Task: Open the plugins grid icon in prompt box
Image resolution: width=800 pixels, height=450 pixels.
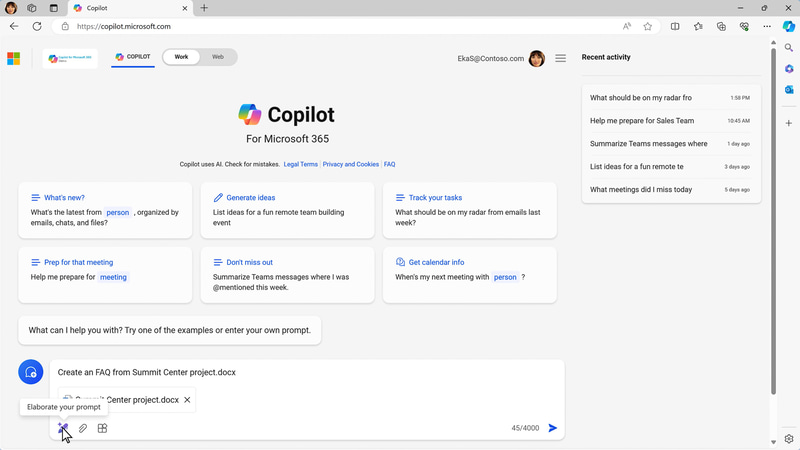Action: 102,428
